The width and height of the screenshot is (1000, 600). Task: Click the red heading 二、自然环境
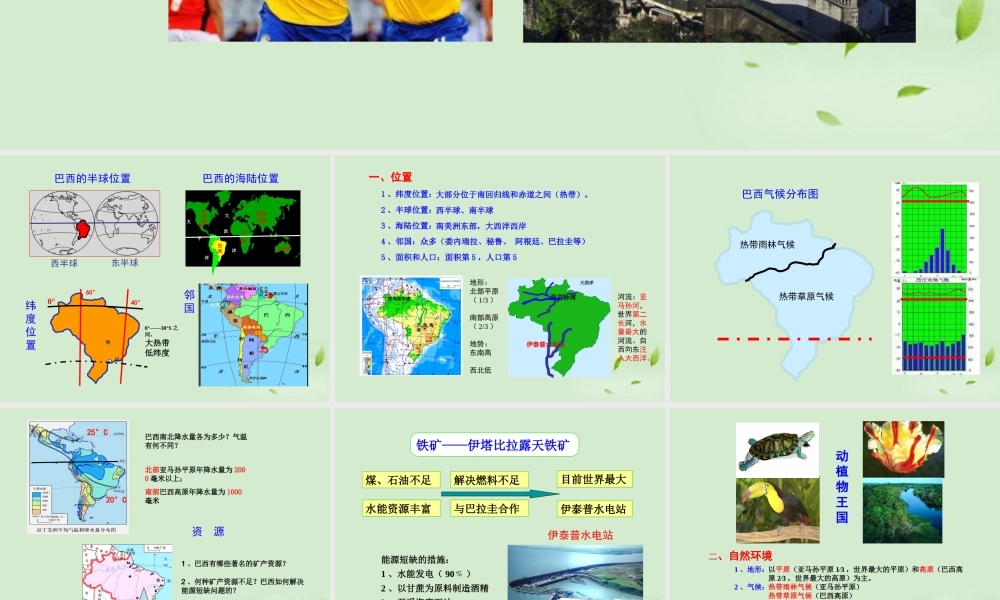(740, 556)
